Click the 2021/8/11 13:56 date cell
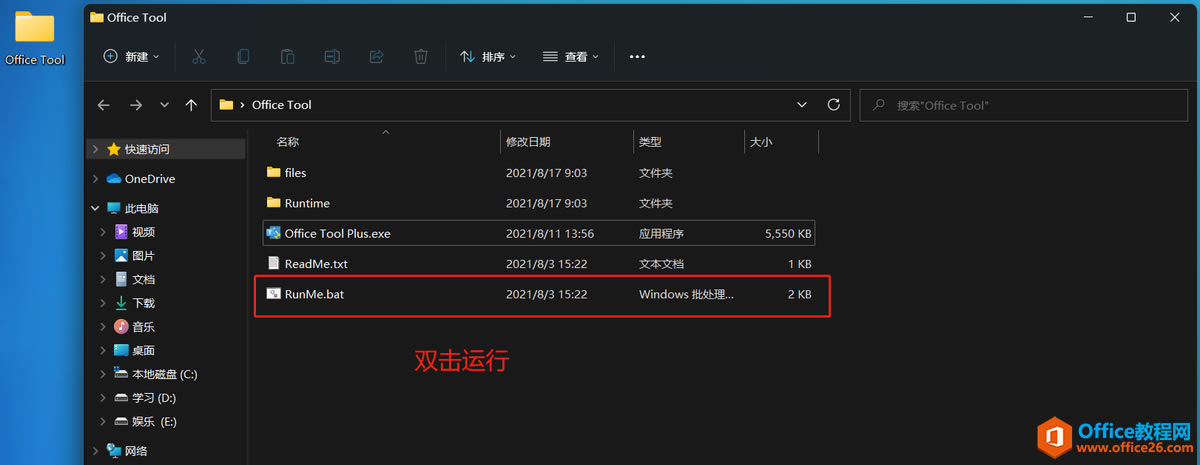The width and height of the screenshot is (1200, 465). pos(550,234)
